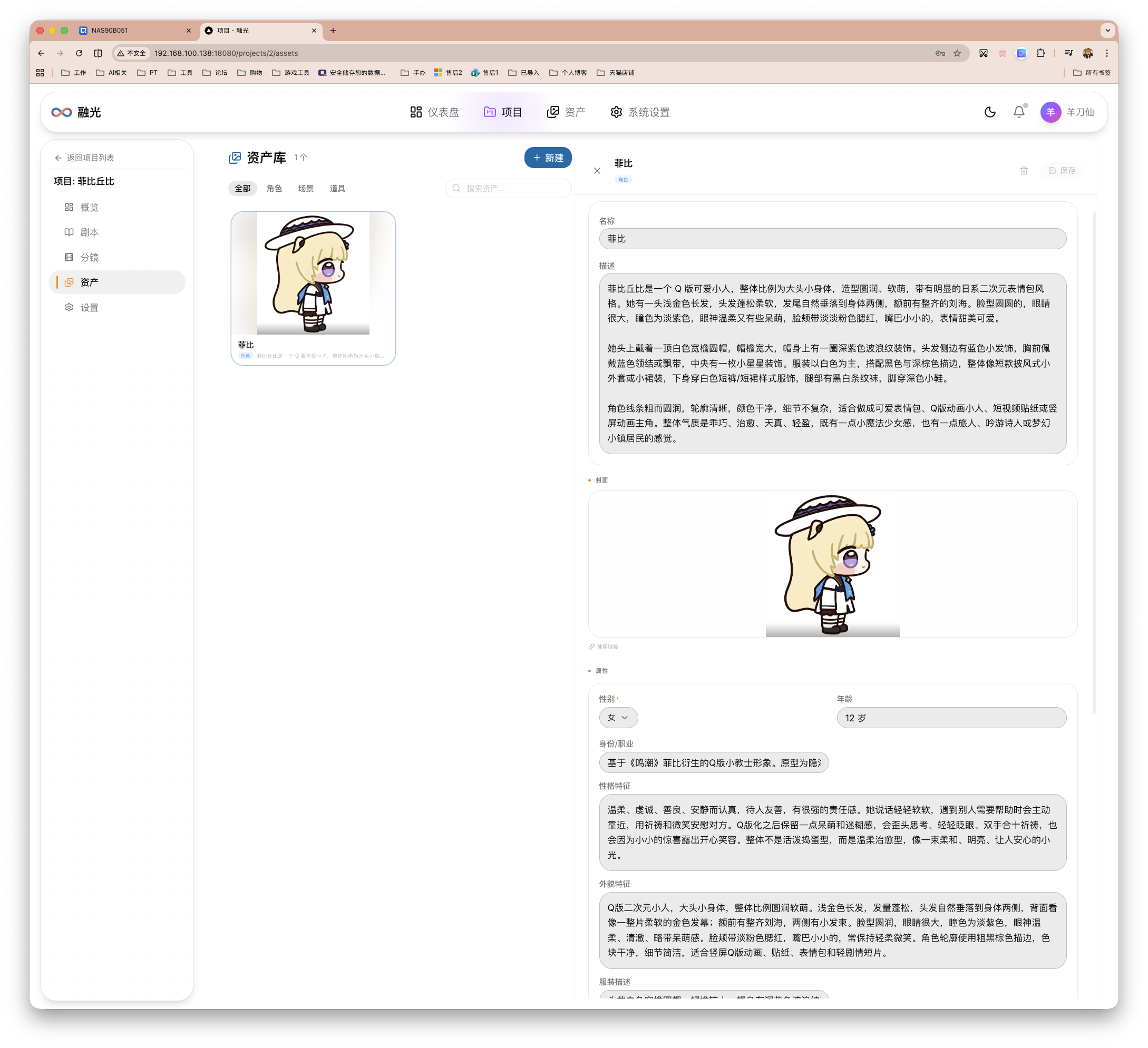This screenshot has height=1048, width=1148.
Task: Bookmark this page with the star icon
Action: (957, 53)
